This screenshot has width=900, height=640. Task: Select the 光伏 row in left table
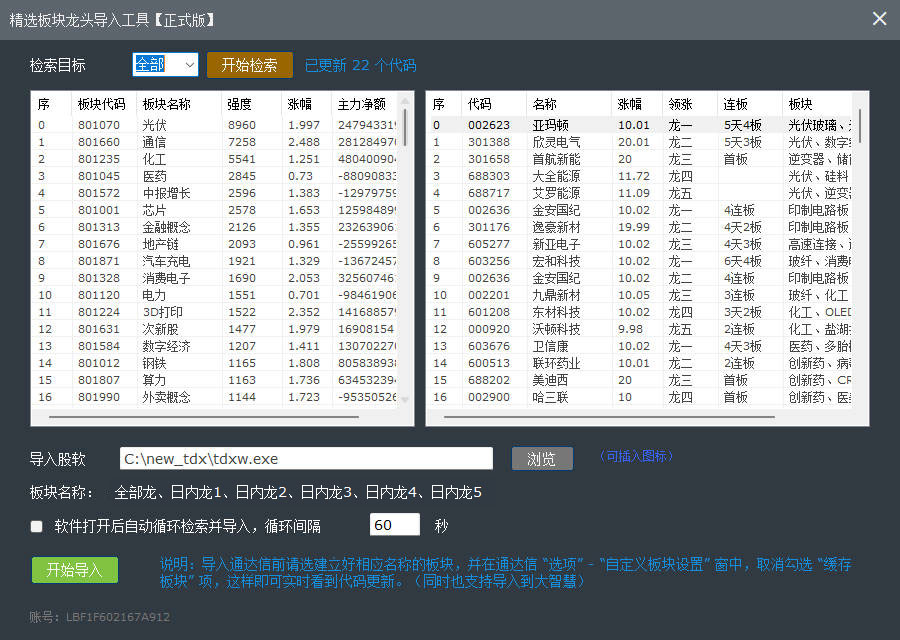point(150,123)
